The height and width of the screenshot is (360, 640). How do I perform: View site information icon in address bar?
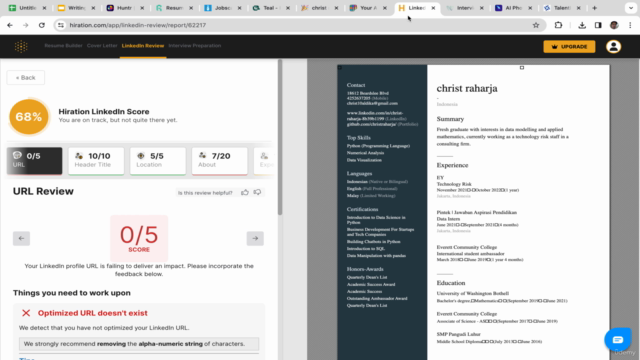pyautogui.click(x=61, y=25)
